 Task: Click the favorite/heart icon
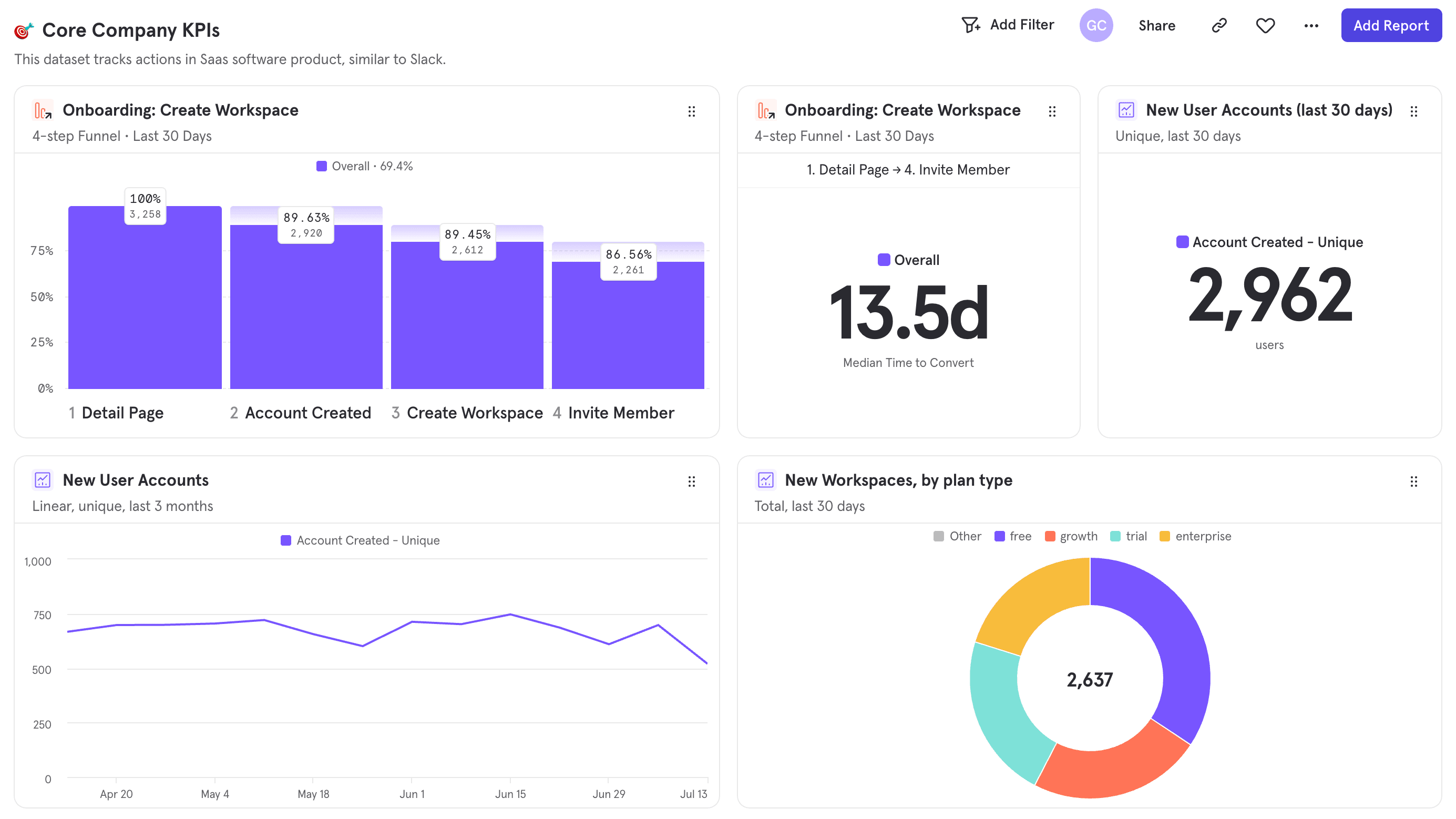click(1265, 26)
